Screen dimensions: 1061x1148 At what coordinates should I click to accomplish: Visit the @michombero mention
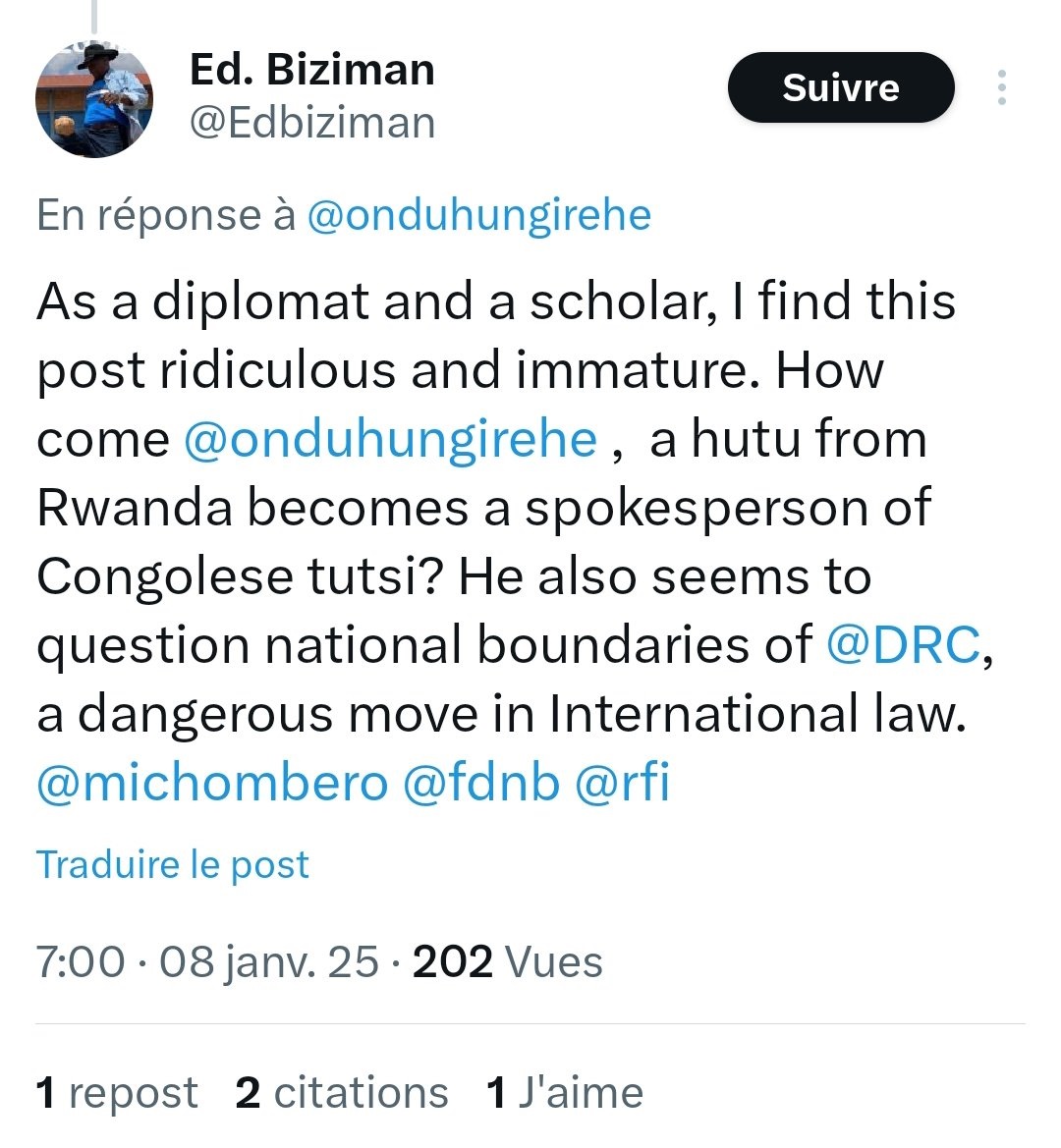[x=212, y=783]
